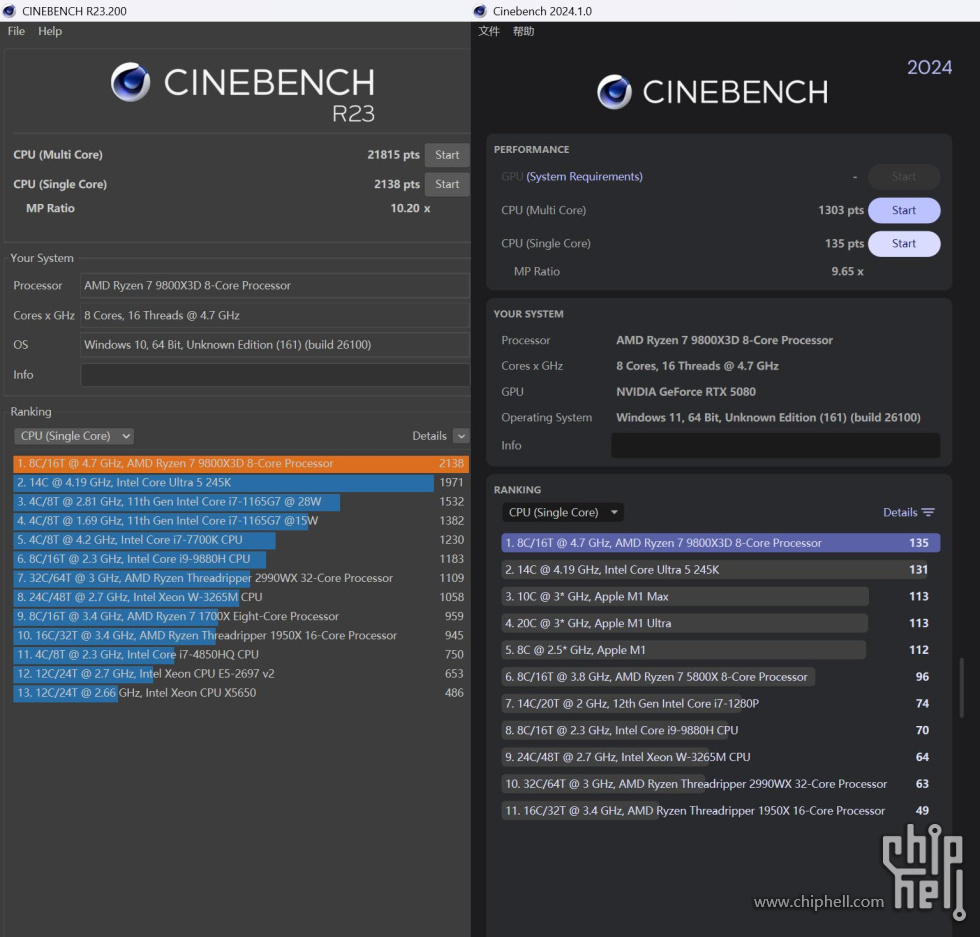Click Cinebench R23 title bar app icon

click(9, 11)
